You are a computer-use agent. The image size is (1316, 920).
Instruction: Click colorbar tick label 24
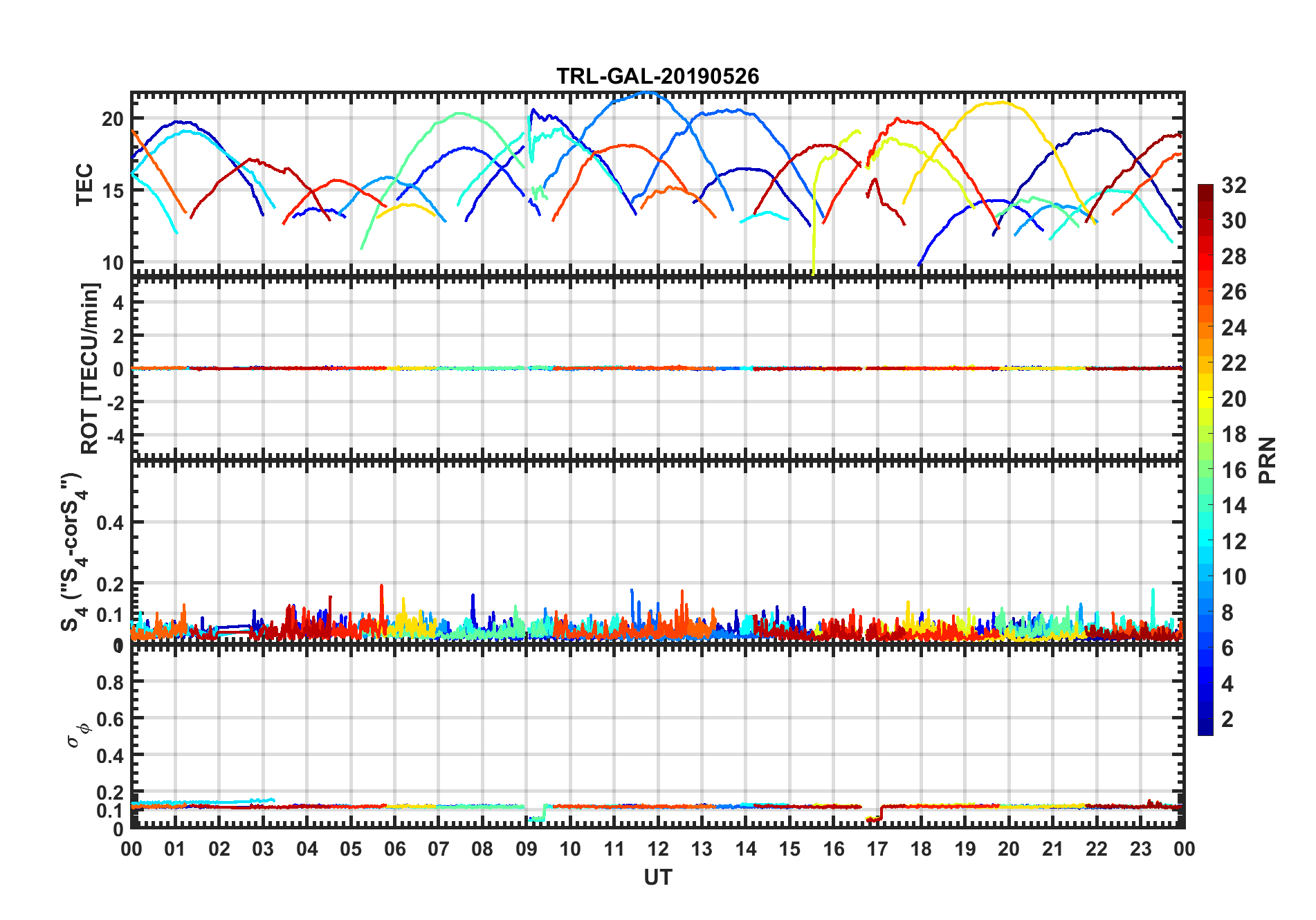[1234, 328]
